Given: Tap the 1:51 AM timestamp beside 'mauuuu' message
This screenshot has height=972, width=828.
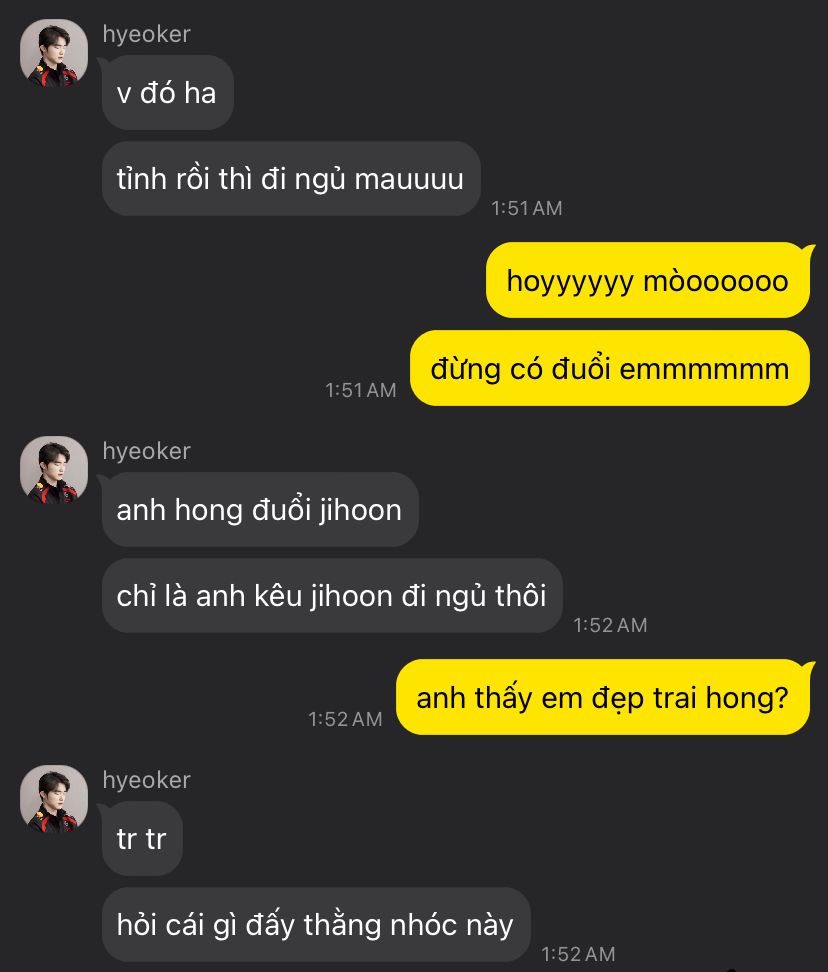Looking at the screenshot, I should tap(527, 208).
